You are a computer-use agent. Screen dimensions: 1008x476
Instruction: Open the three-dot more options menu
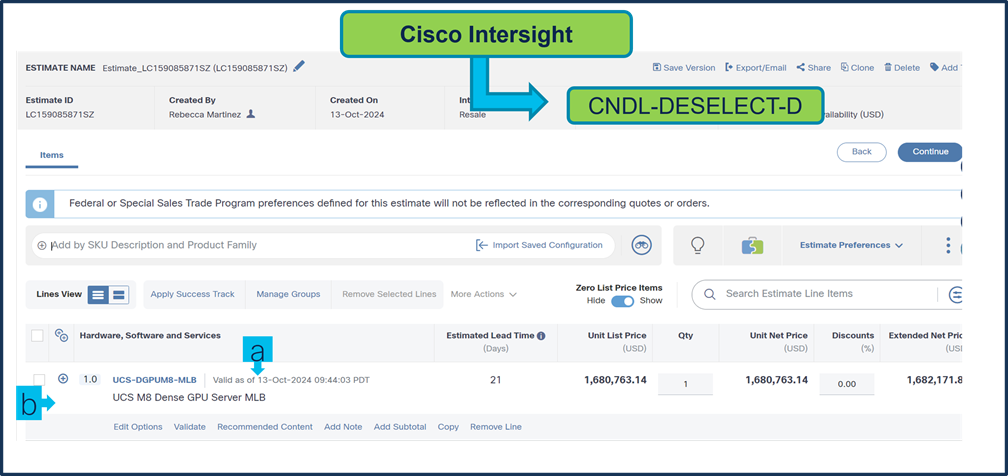pyautogui.click(x=948, y=245)
